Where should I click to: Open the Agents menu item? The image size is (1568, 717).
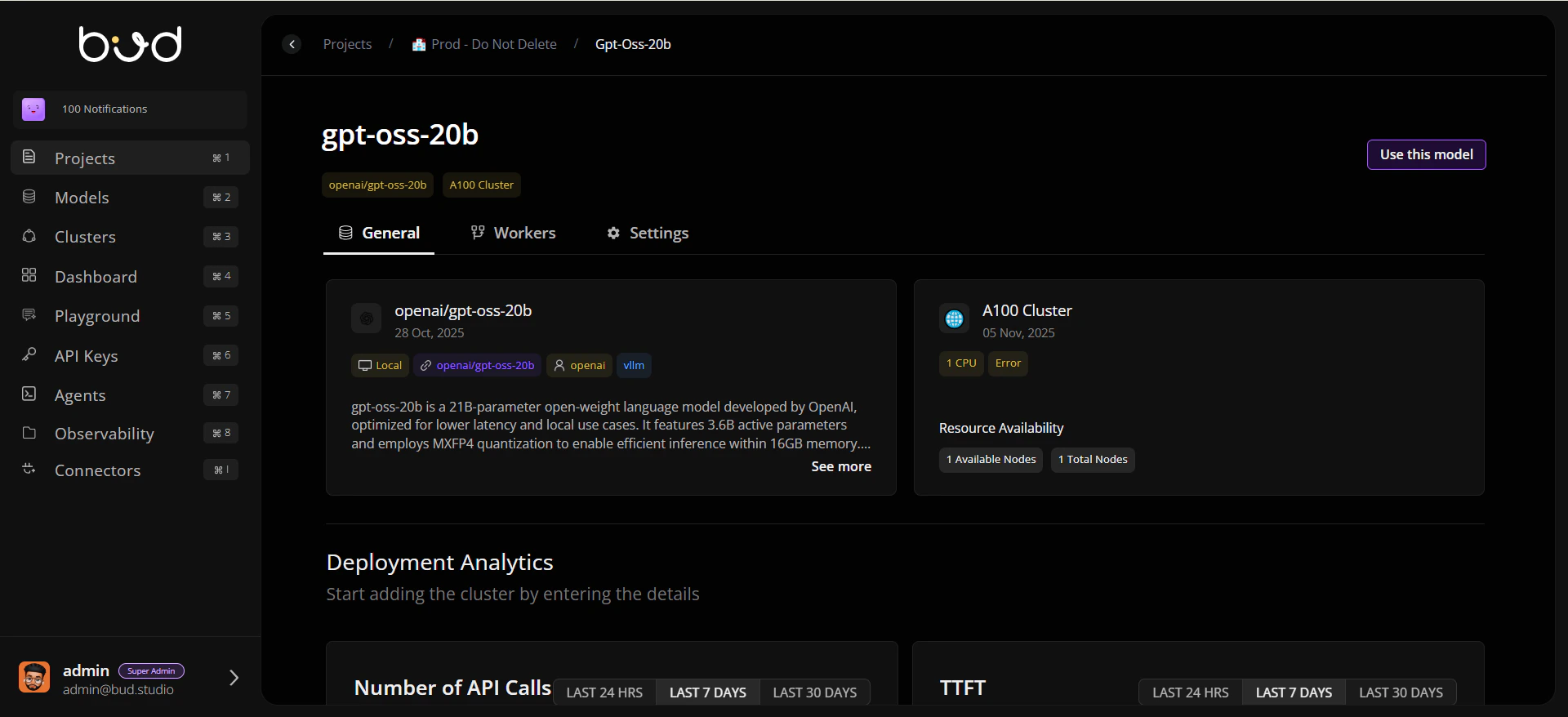tap(130, 394)
